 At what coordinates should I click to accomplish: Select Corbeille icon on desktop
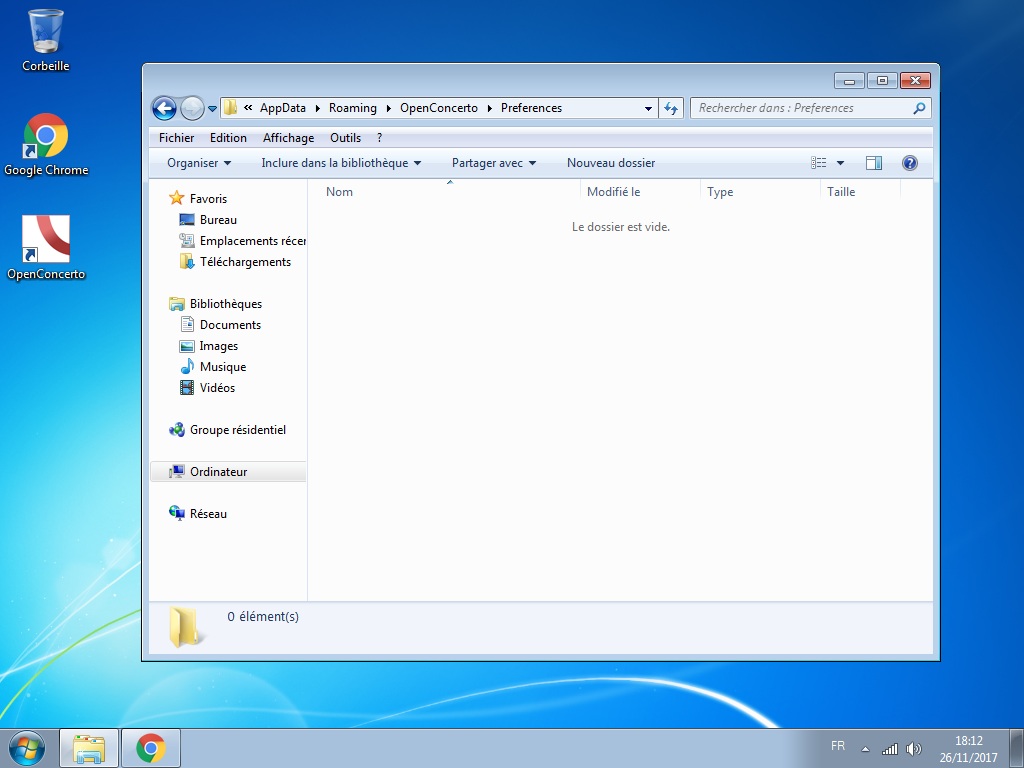(x=46, y=40)
